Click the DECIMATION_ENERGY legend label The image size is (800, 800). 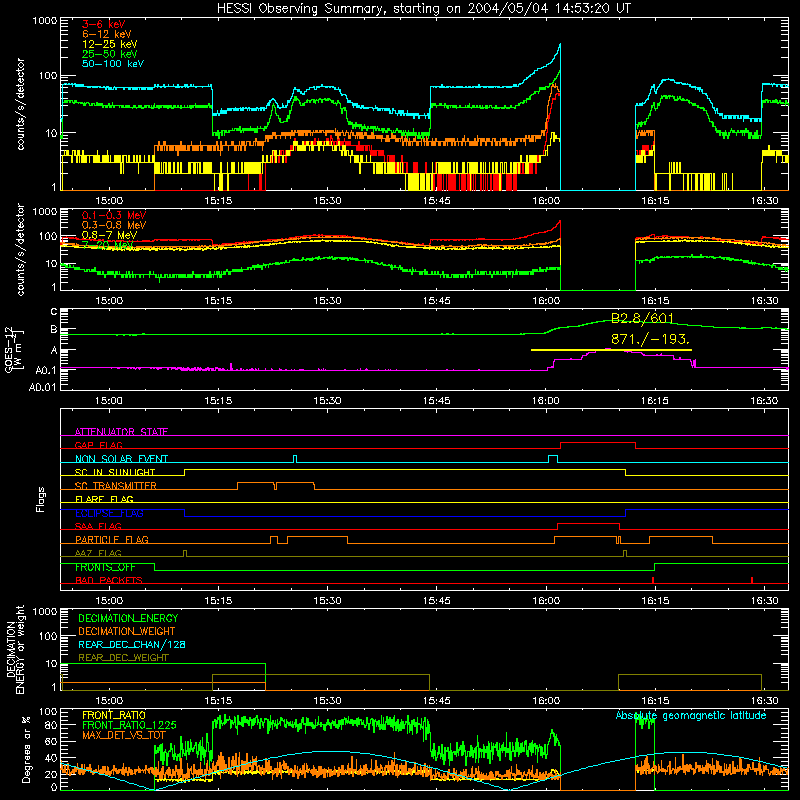pyautogui.click(x=128, y=618)
